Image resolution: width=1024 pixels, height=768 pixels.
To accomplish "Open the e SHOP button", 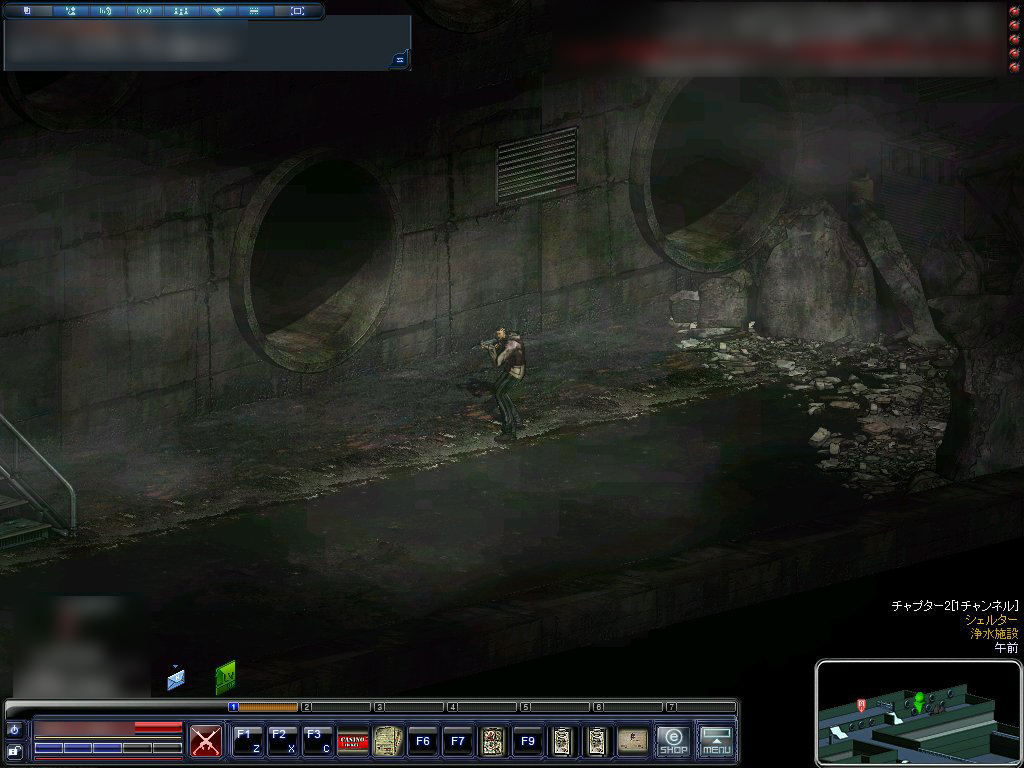I will (x=673, y=741).
